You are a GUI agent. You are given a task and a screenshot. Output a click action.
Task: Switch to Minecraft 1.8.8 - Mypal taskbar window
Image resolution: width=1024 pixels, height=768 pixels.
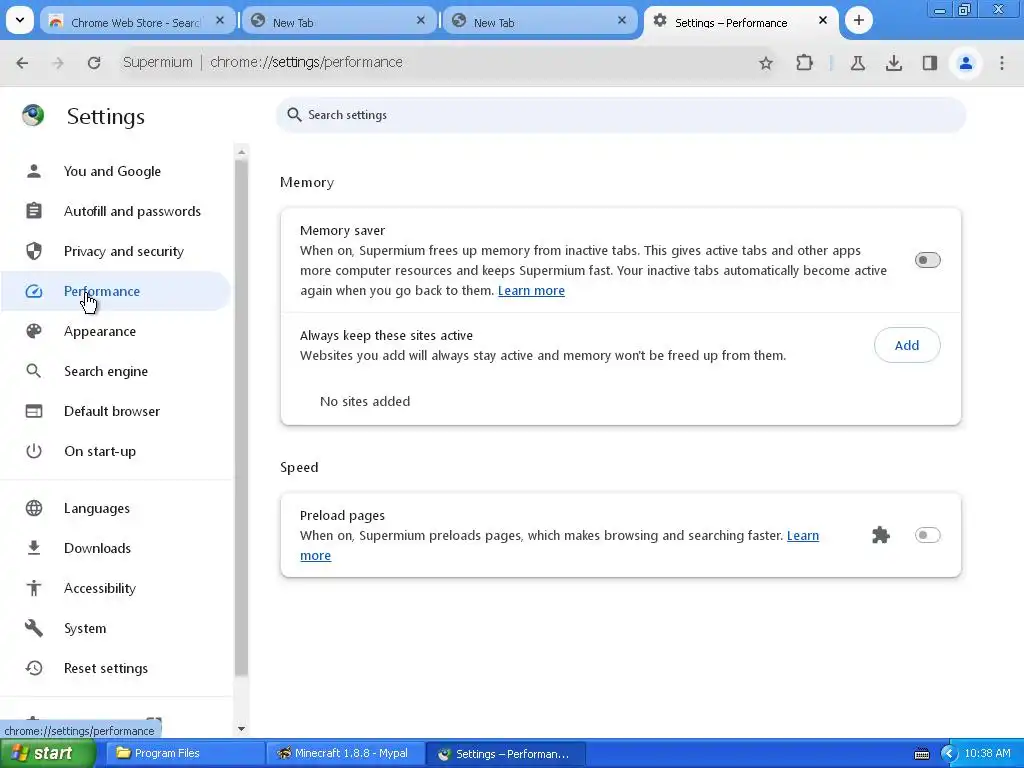(x=345, y=754)
